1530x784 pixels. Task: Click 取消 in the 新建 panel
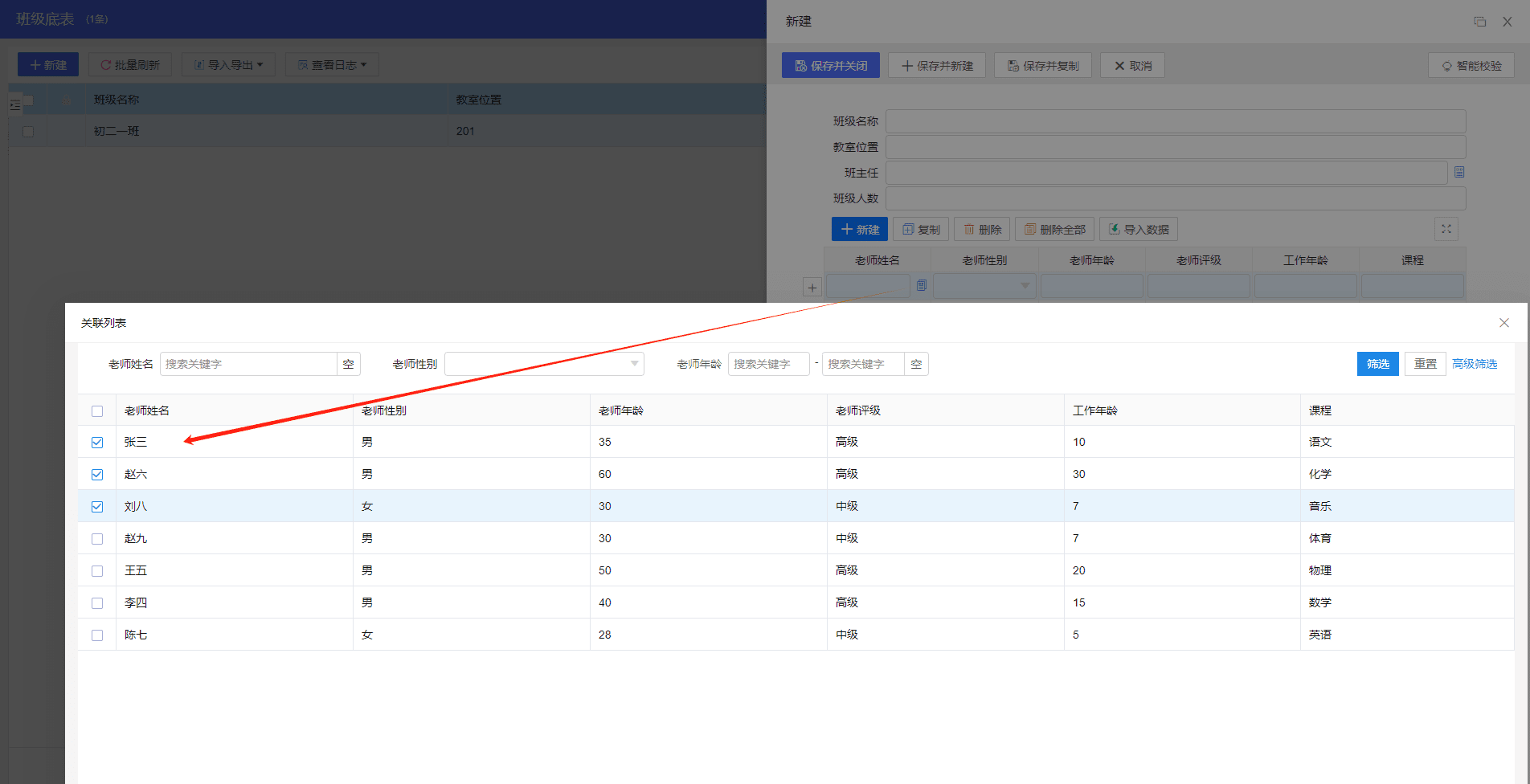[x=1132, y=65]
